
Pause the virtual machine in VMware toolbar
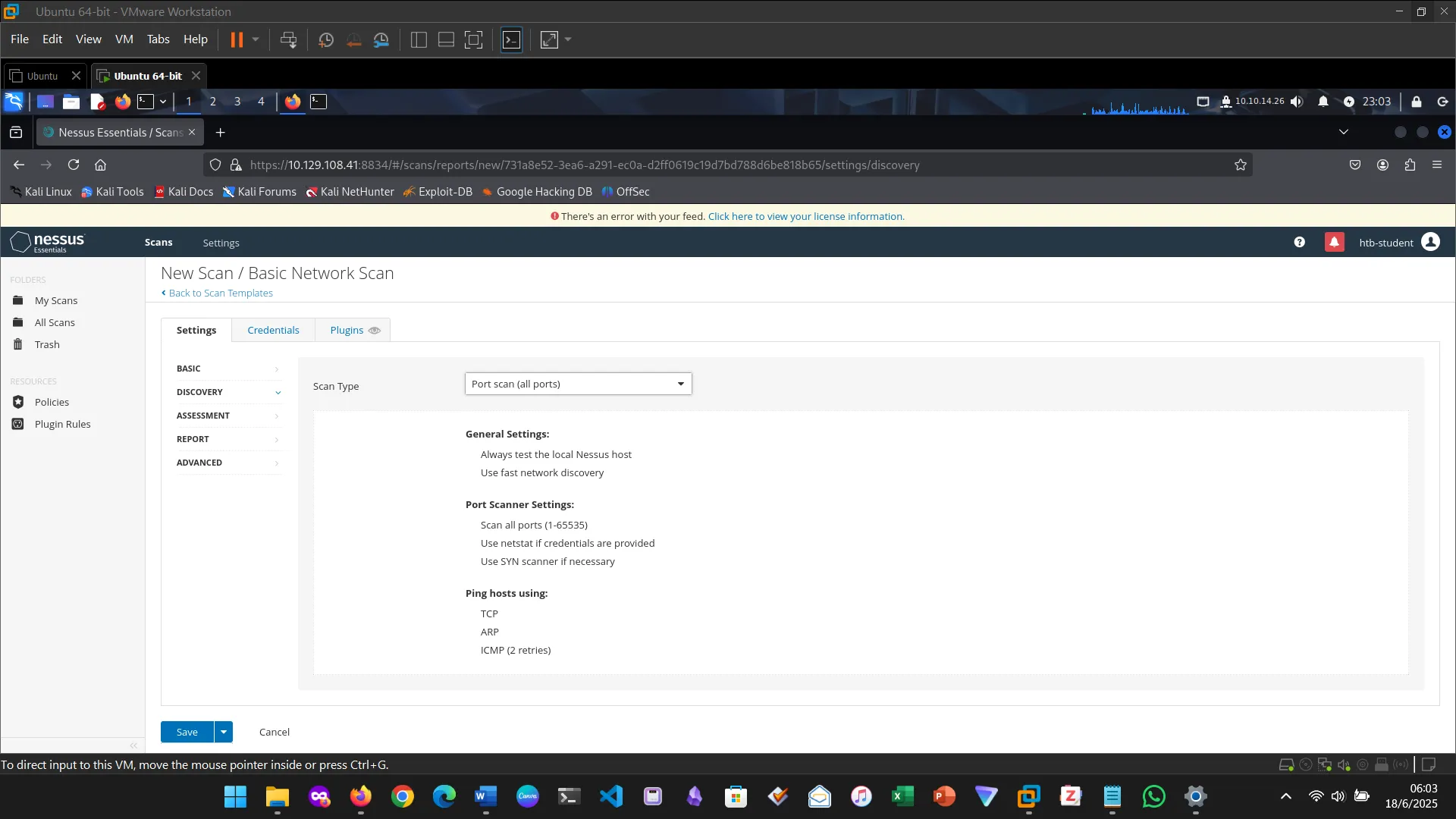(x=237, y=39)
